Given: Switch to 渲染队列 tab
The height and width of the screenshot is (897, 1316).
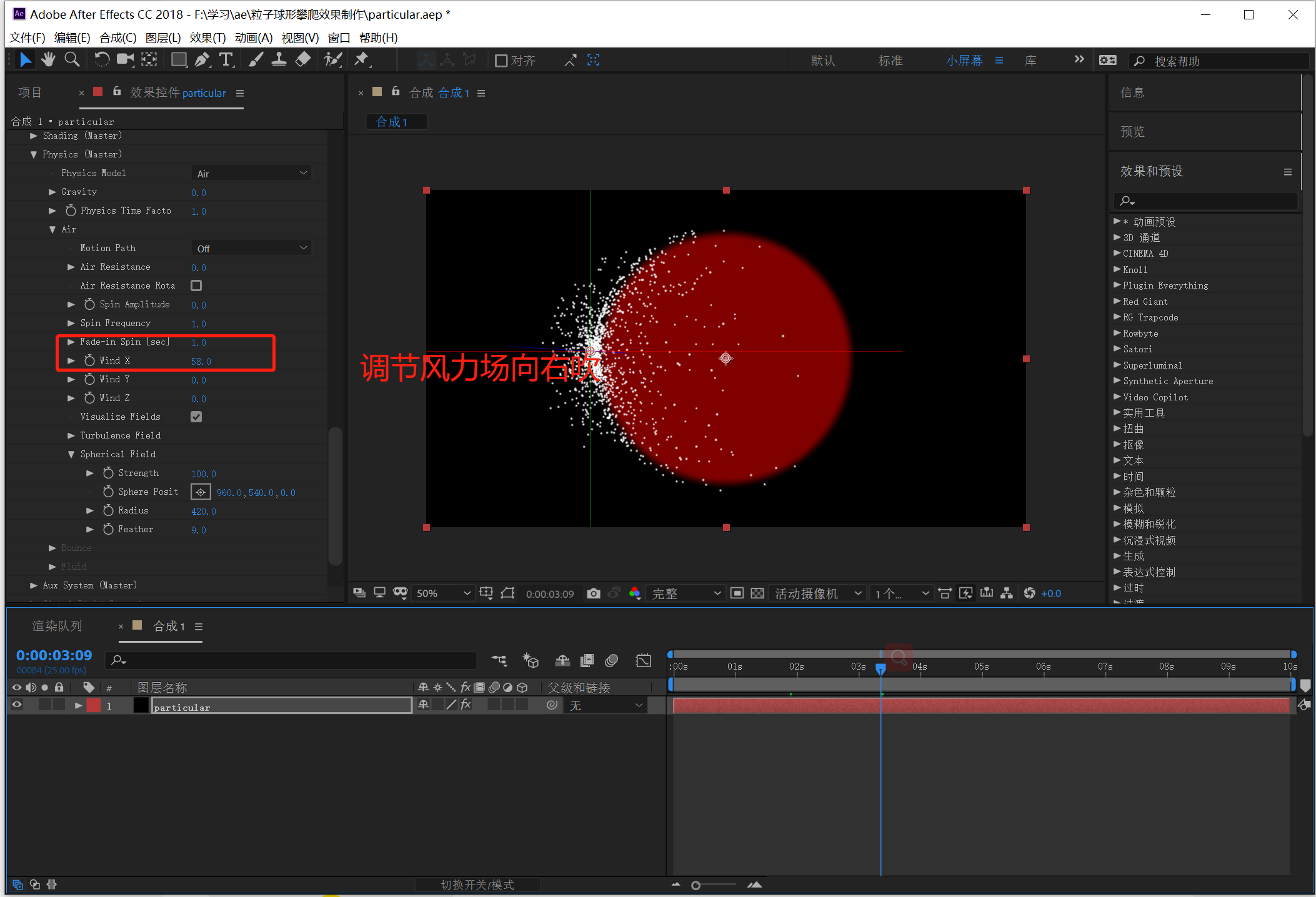Looking at the screenshot, I should [x=57, y=626].
